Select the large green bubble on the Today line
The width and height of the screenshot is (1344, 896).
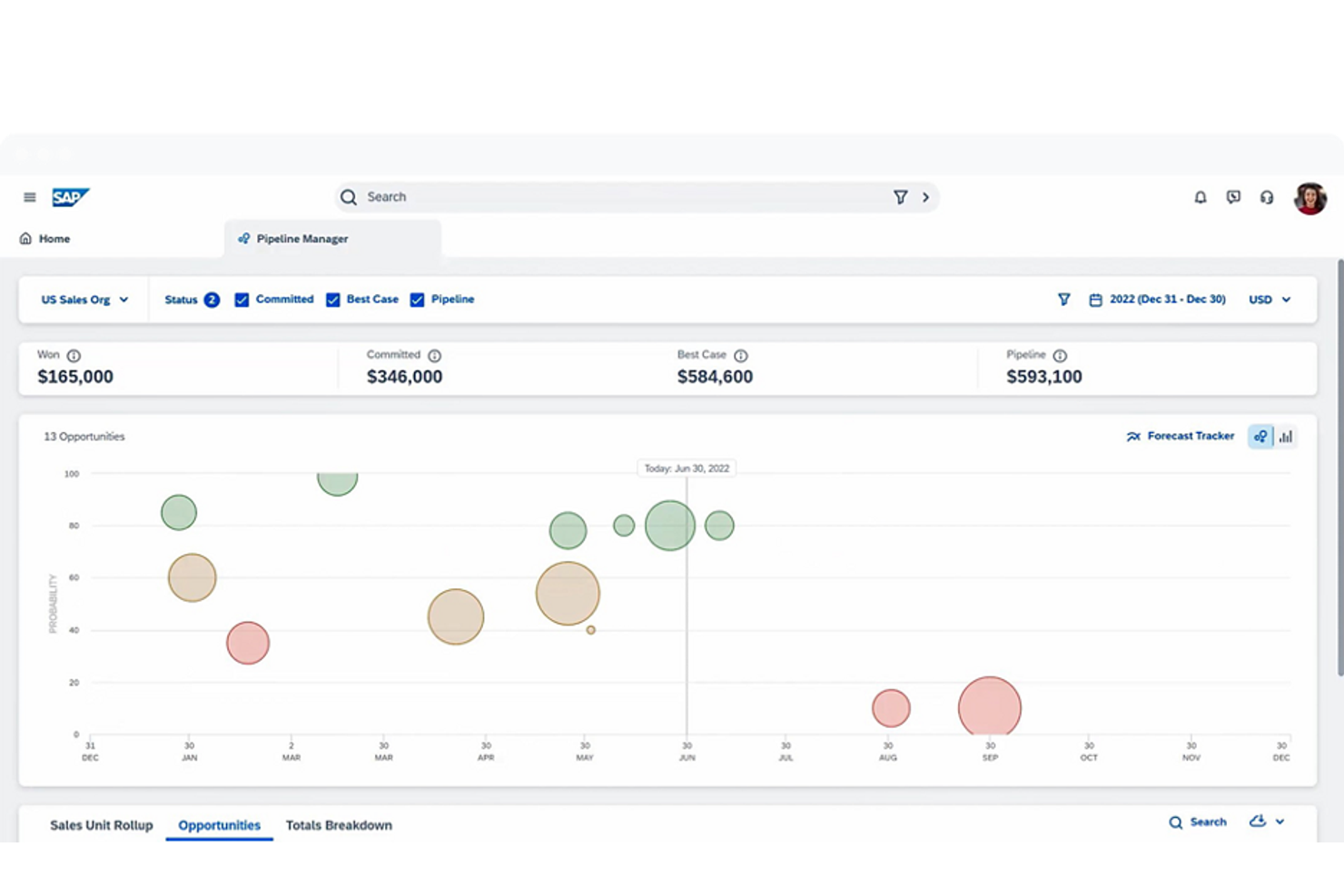tap(670, 526)
